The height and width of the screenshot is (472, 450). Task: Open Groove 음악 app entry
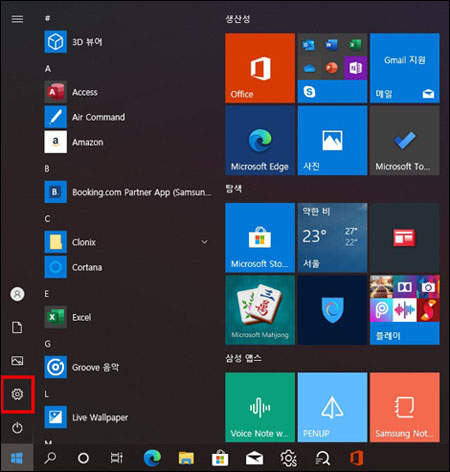coord(128,367)
